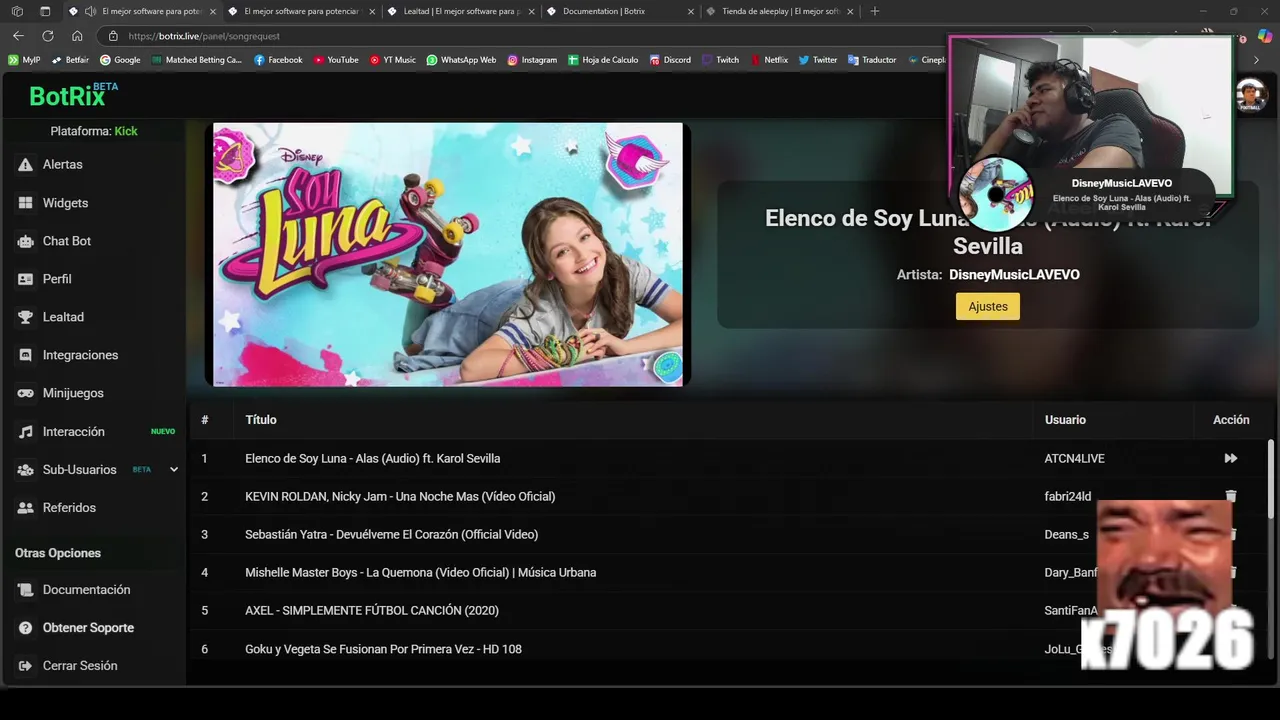Open Documentación from Otras Opciones
The width and height of the screenshot is (1280, 720).
[x=86, y=590]
